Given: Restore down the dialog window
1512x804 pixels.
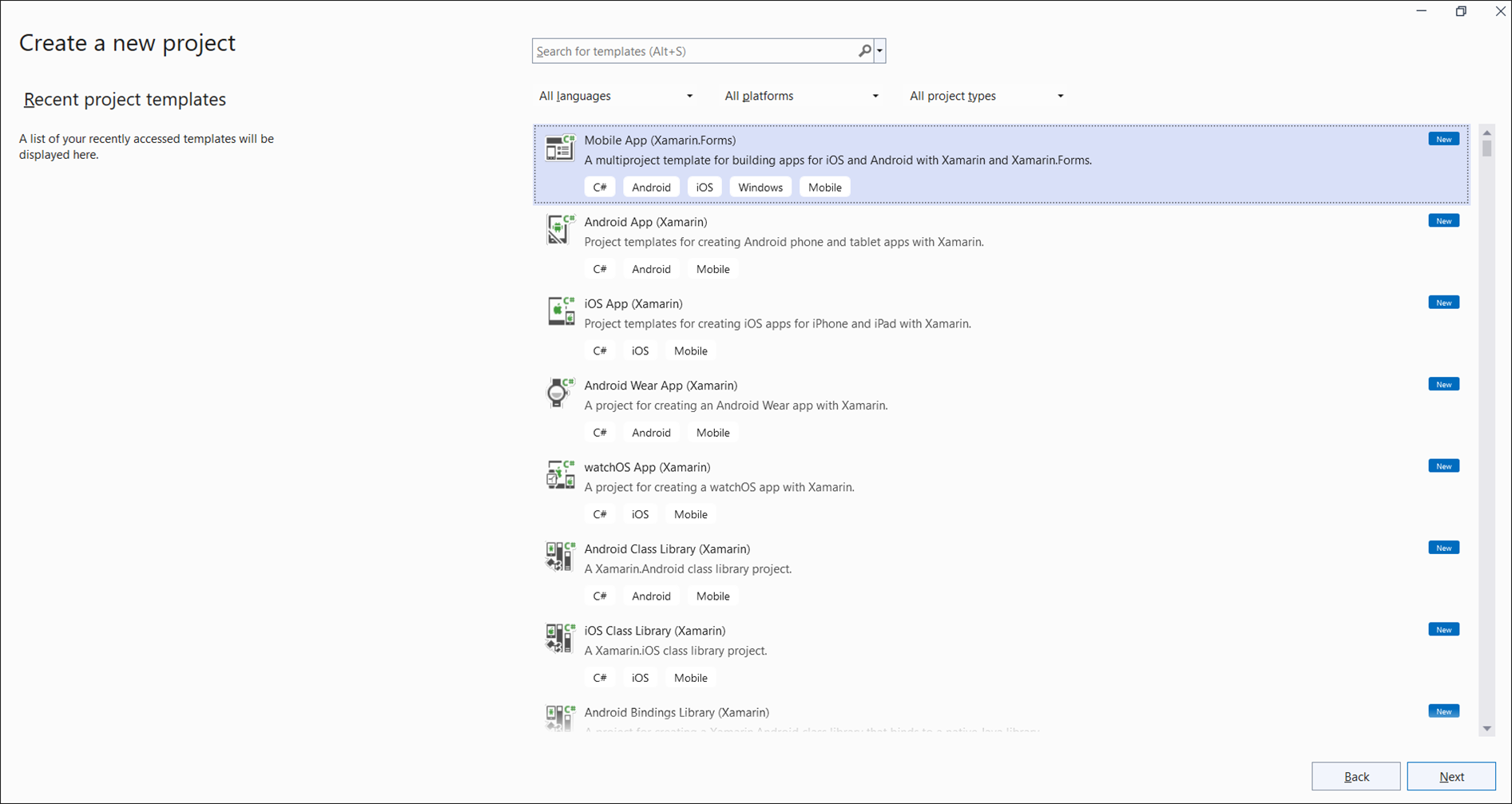Looking at the screenshot, I should point(1461,11).
